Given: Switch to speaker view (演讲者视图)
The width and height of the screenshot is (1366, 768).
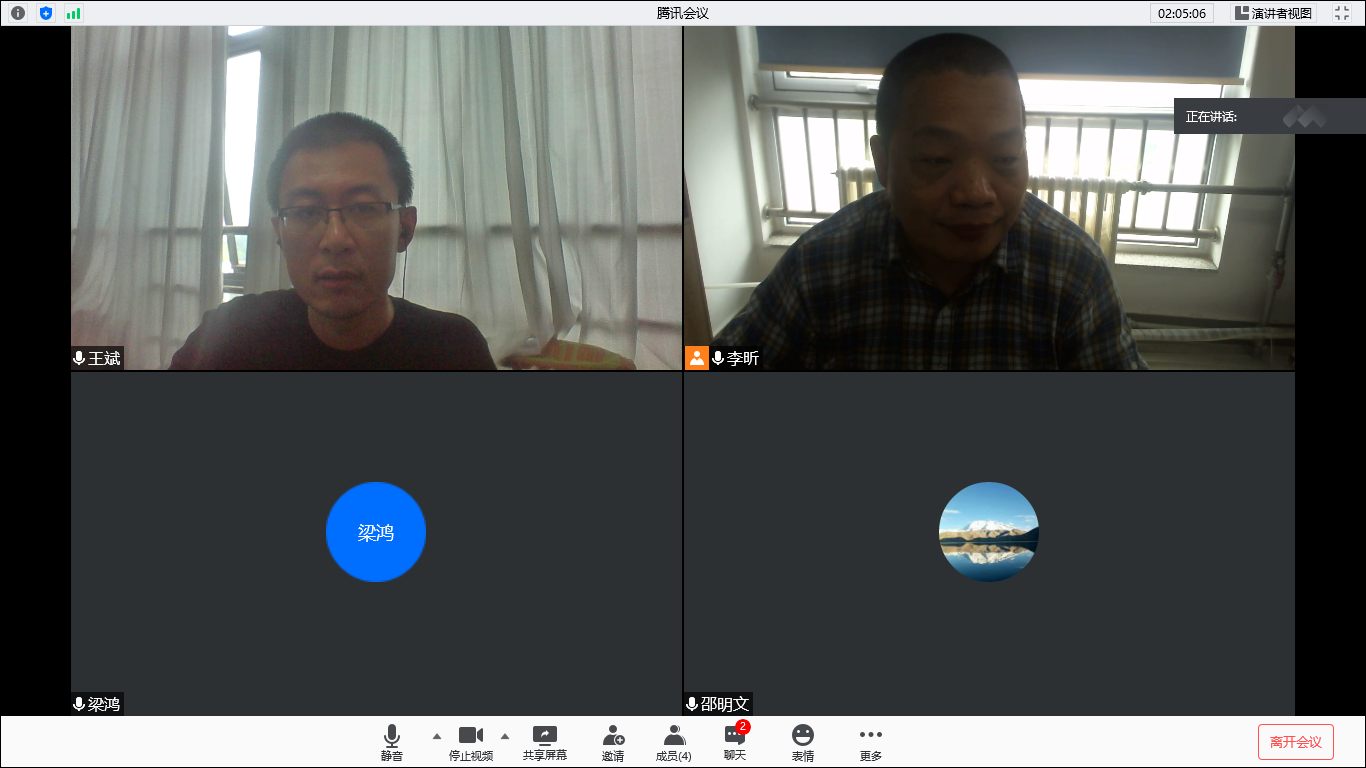Looking at the screenshot, I should (1273, 13).
